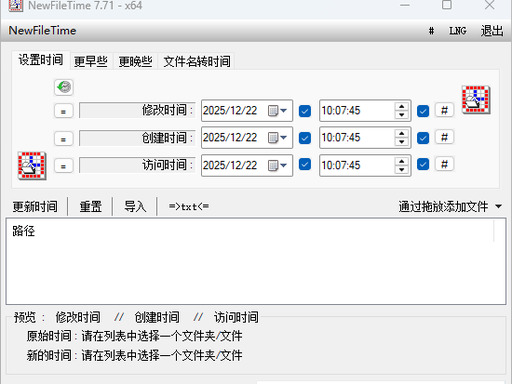
Task: Click the # button in the 修改时间 row
Action: [444, 110]
